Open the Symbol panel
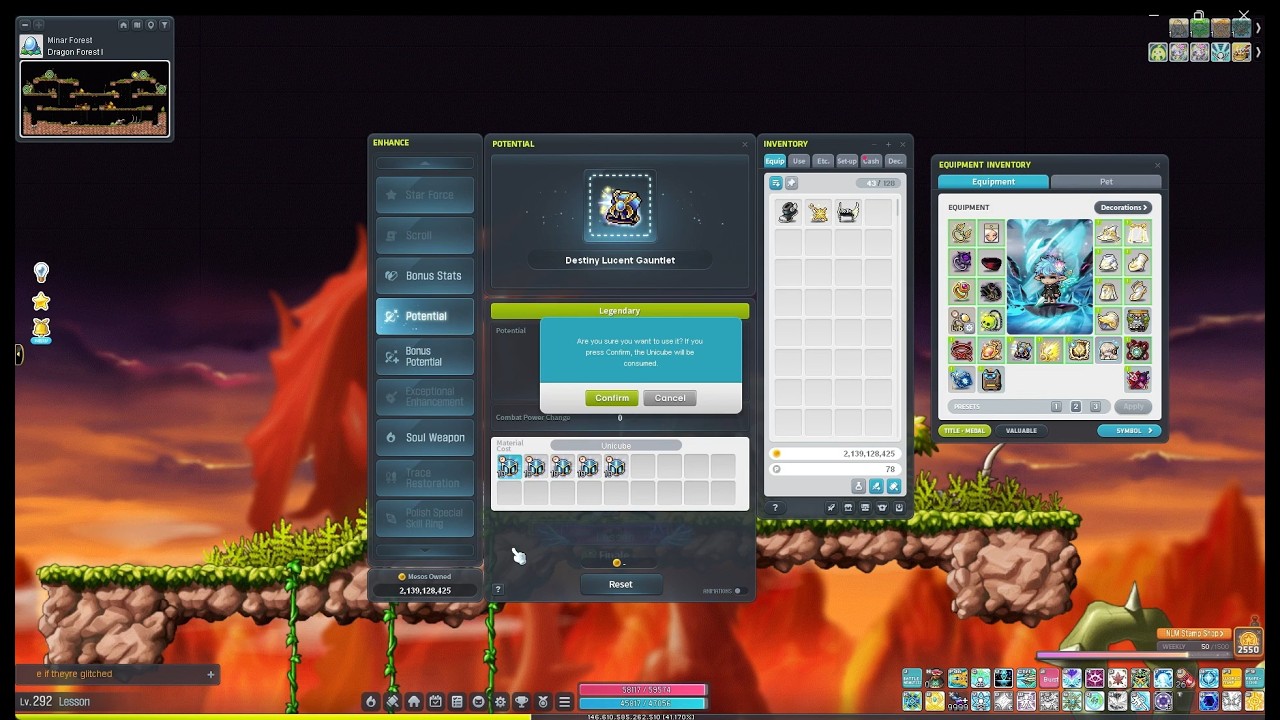The image size is (1280, 720). click(1129, 431)
